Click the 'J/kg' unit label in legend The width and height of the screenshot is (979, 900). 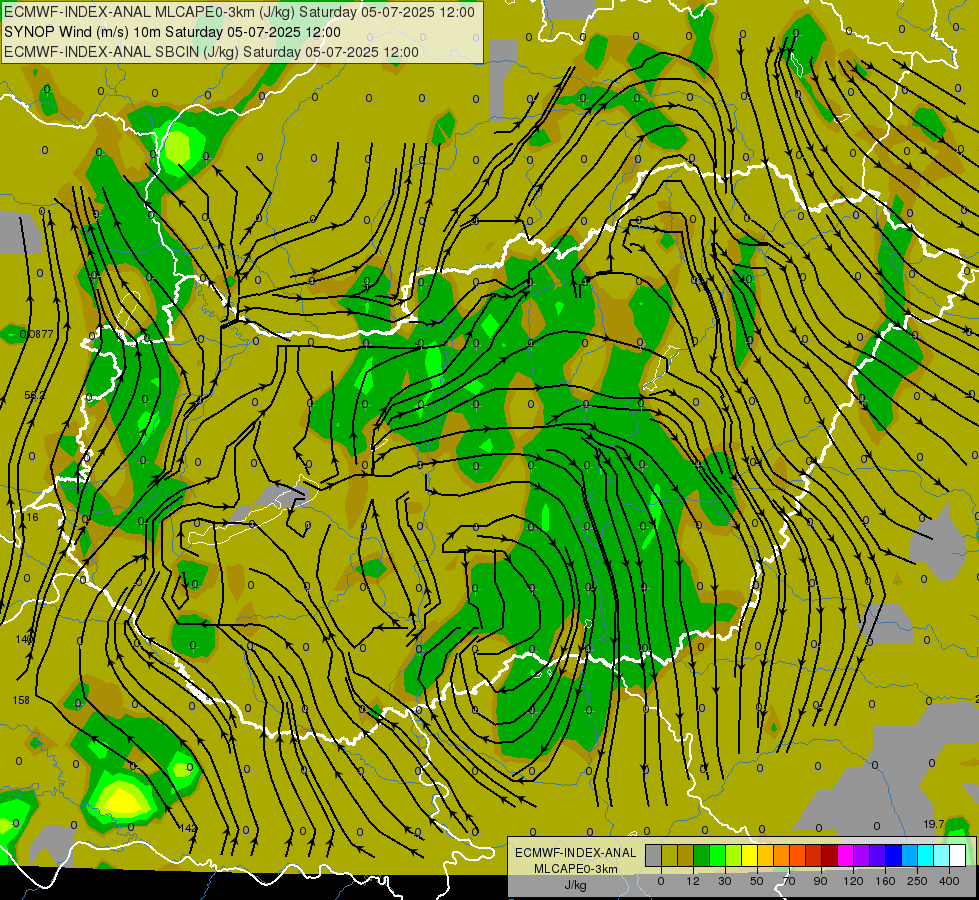575,885
